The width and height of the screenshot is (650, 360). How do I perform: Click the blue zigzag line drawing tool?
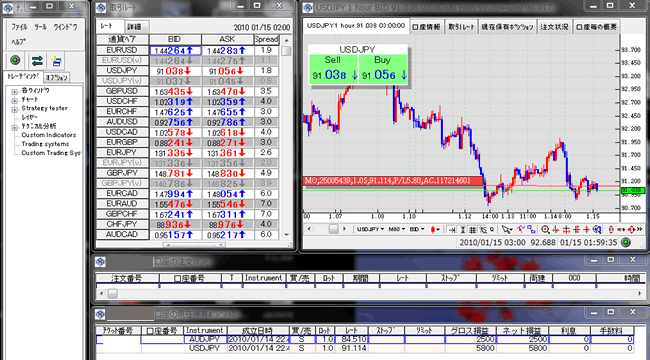[x=521, y=229]
